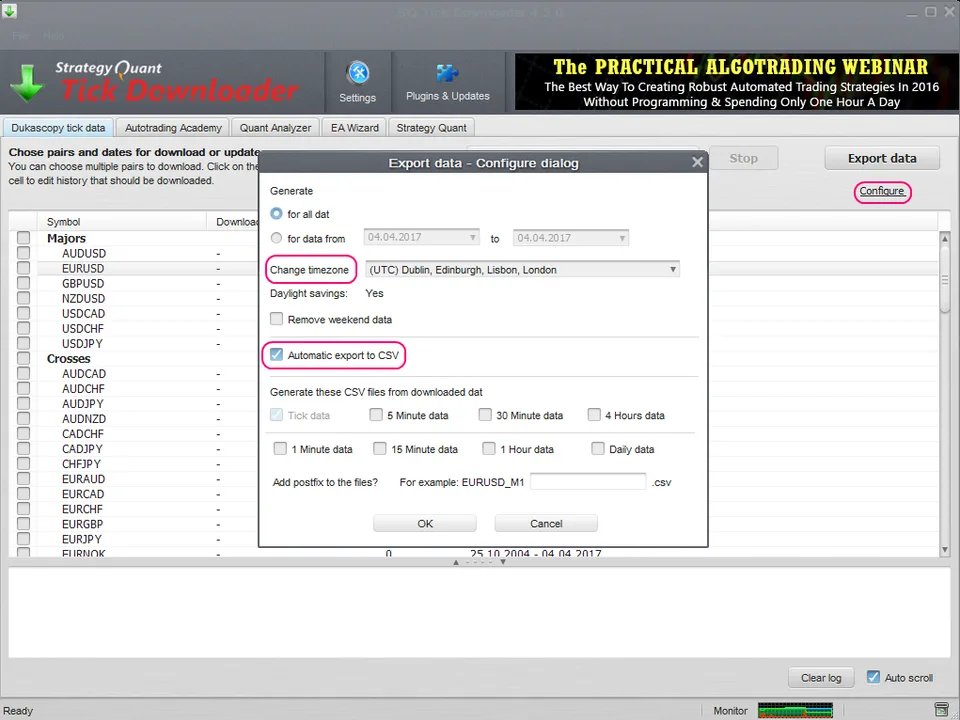960x720 pixels.
Task: Select the GBPUSD row
Action: coord(83,283)
